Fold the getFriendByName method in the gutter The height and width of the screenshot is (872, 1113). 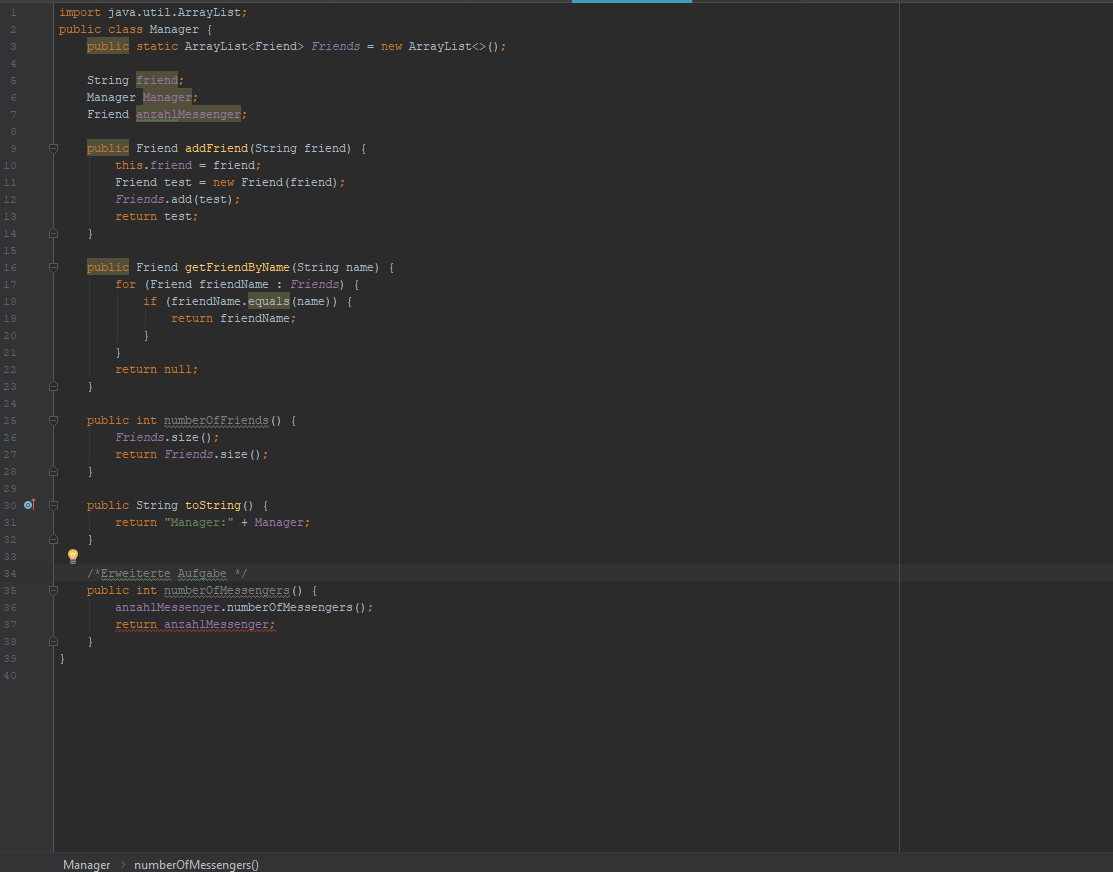(x=54, y=267)
